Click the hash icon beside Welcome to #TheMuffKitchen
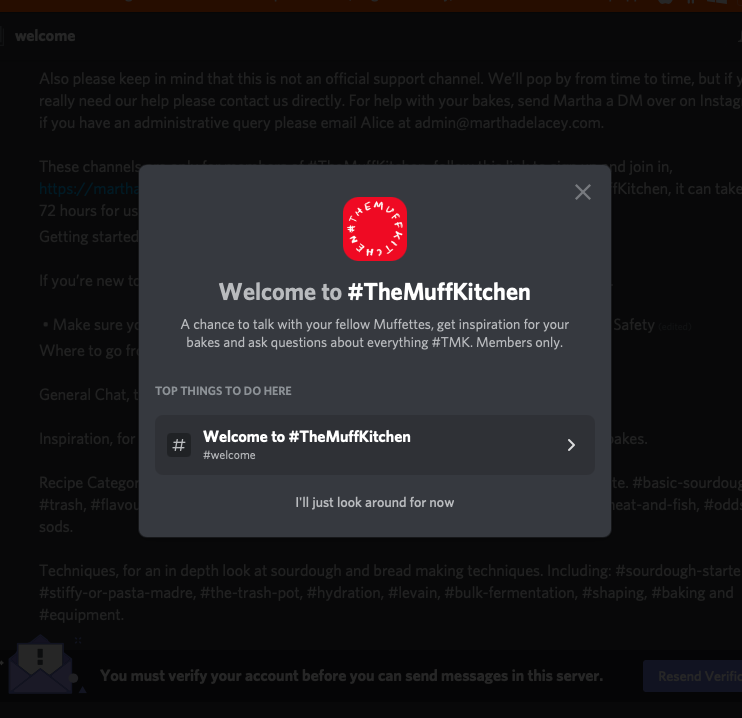Viewport: 742px width, 718px height. (x=179, y=445)
